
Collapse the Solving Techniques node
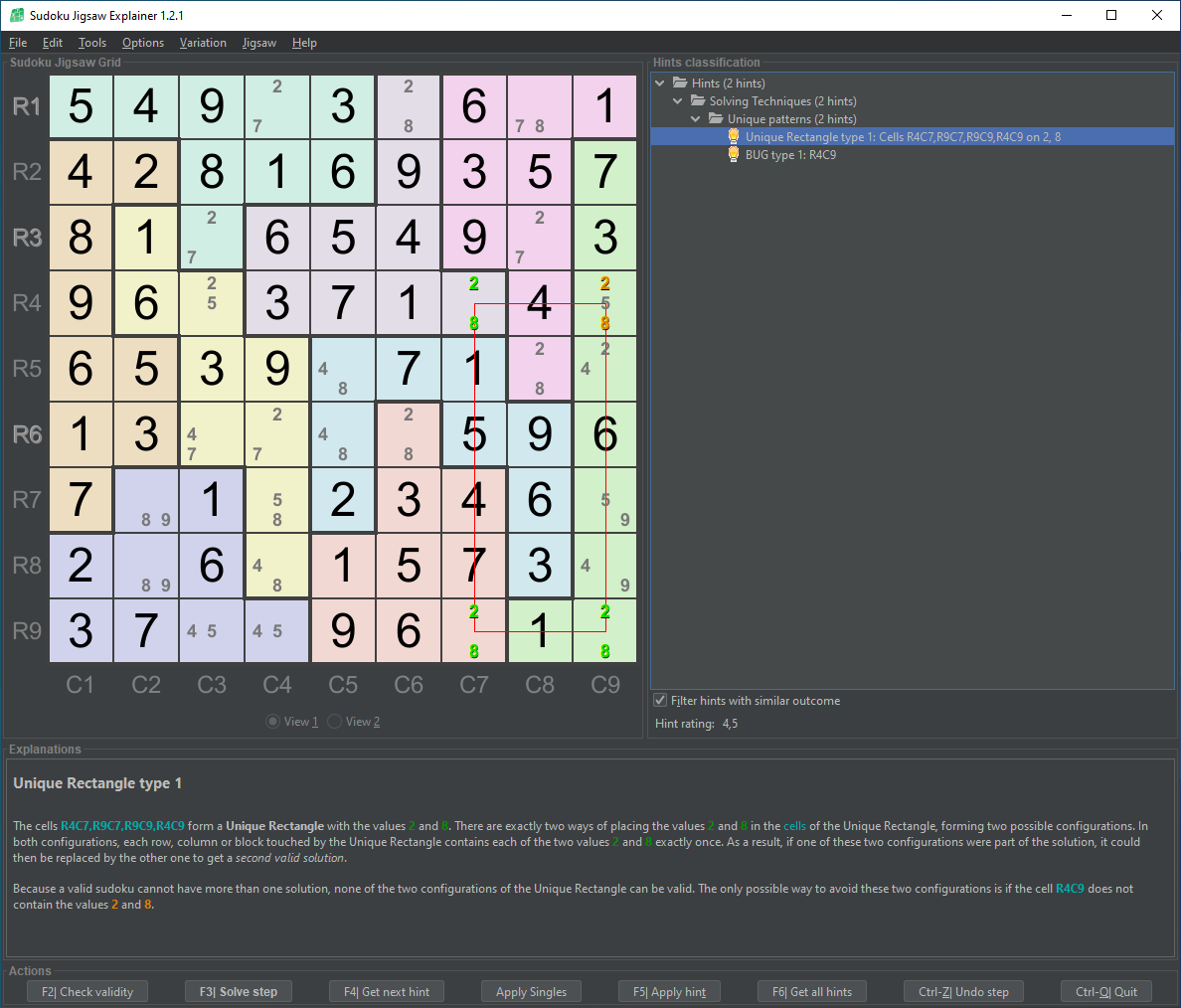point(678,101)
